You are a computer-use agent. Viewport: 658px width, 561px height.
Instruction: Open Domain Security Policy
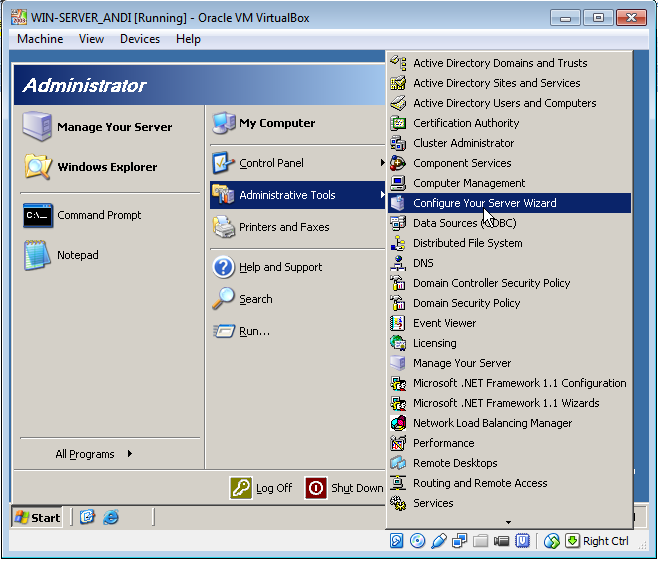coord(509,303)
